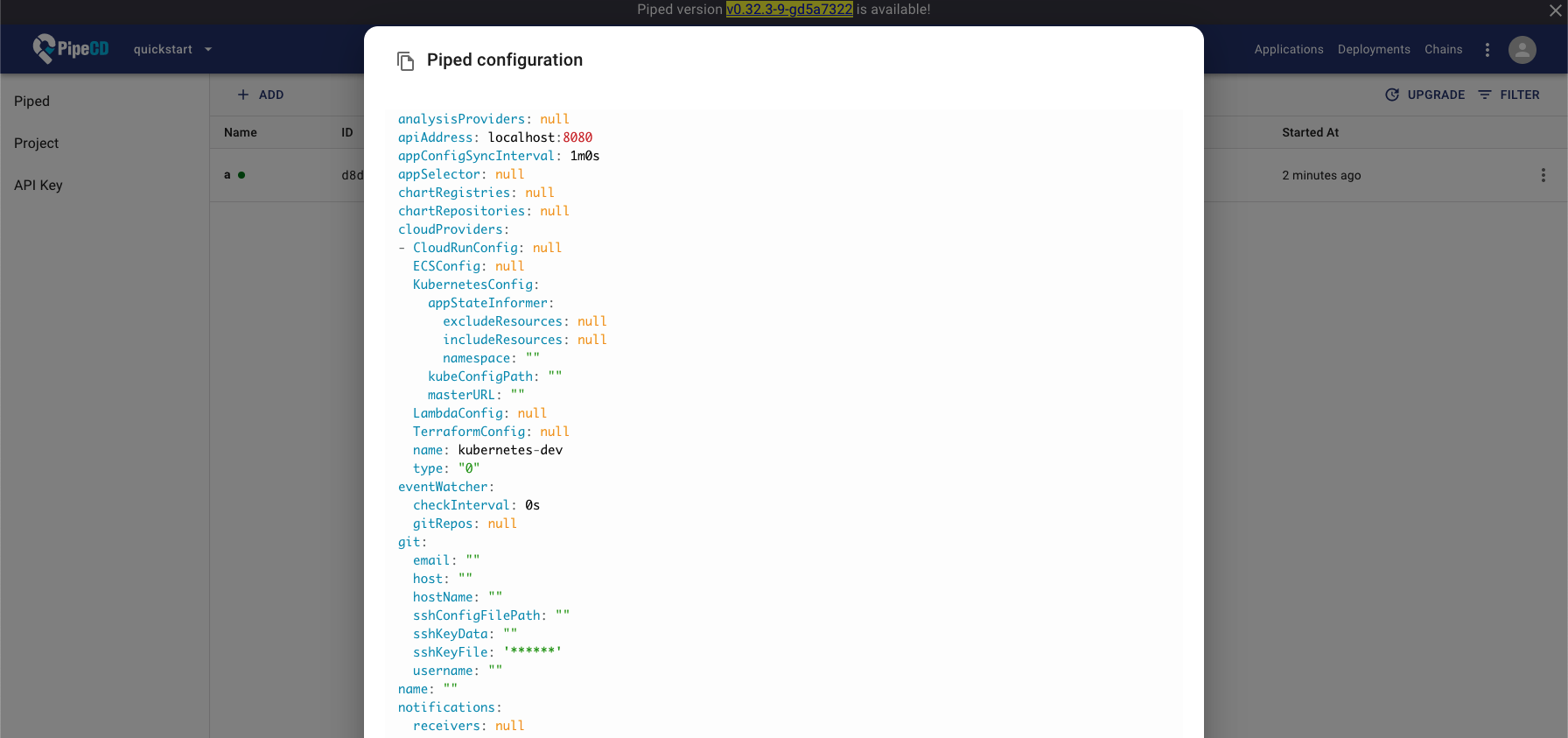Click the PipeCD logo
Screen dimensions: 1568x738
point(71,49)
